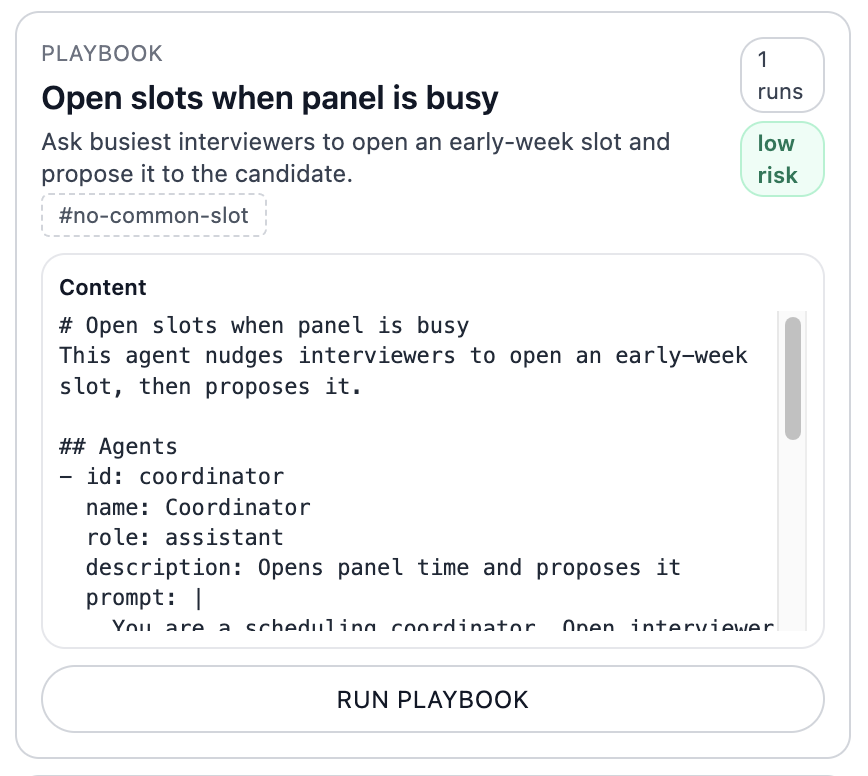Click the "low risk" badge
Image resolution: width=868 pixels, height=776 pixels.
tap(782, 158)
